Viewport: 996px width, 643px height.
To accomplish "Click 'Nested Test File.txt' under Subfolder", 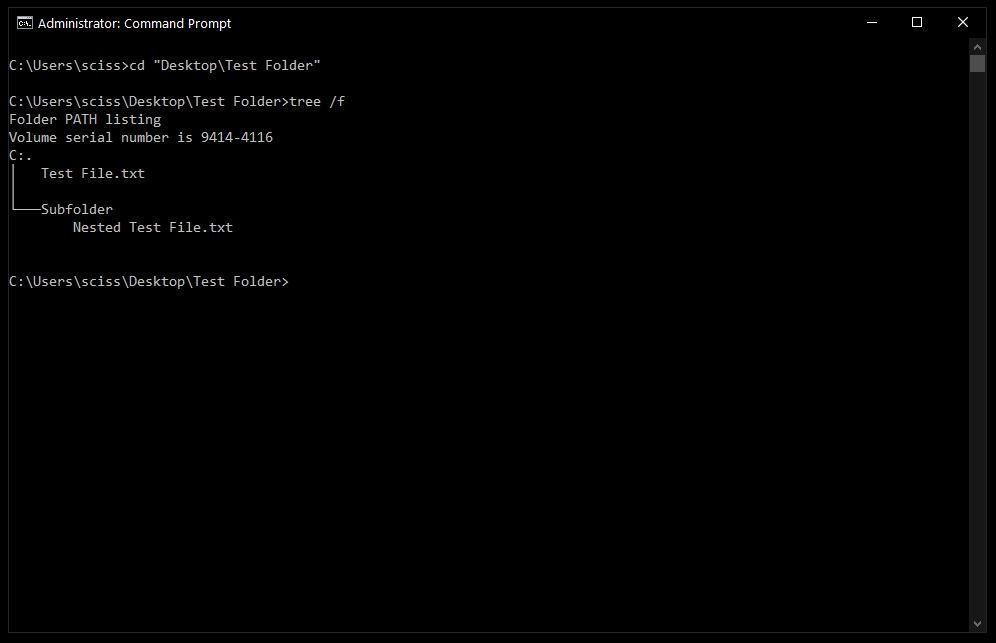I will tap(152, 227).
